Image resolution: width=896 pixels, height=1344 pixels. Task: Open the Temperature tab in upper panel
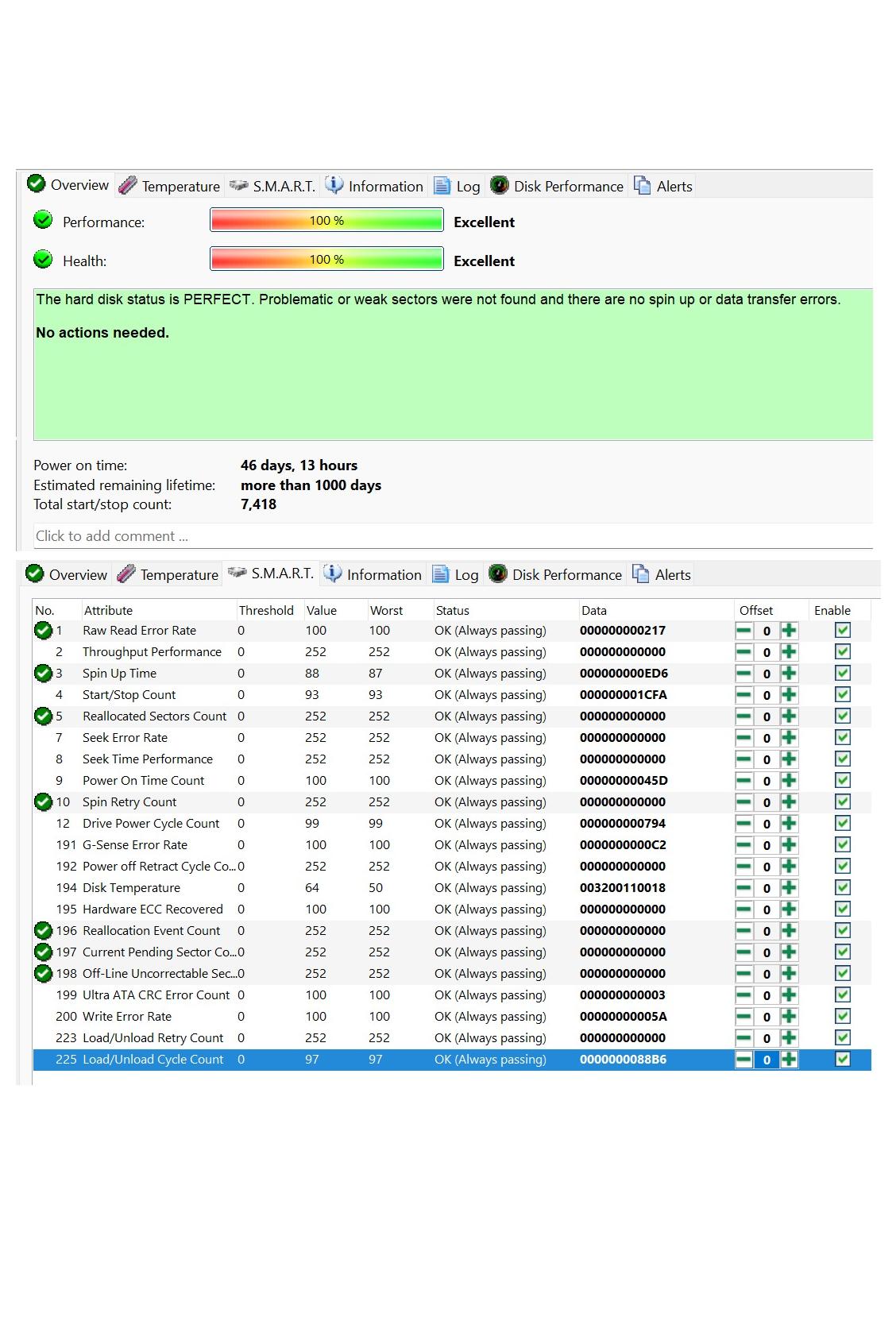pyautogui.click(x=170, y=186)
